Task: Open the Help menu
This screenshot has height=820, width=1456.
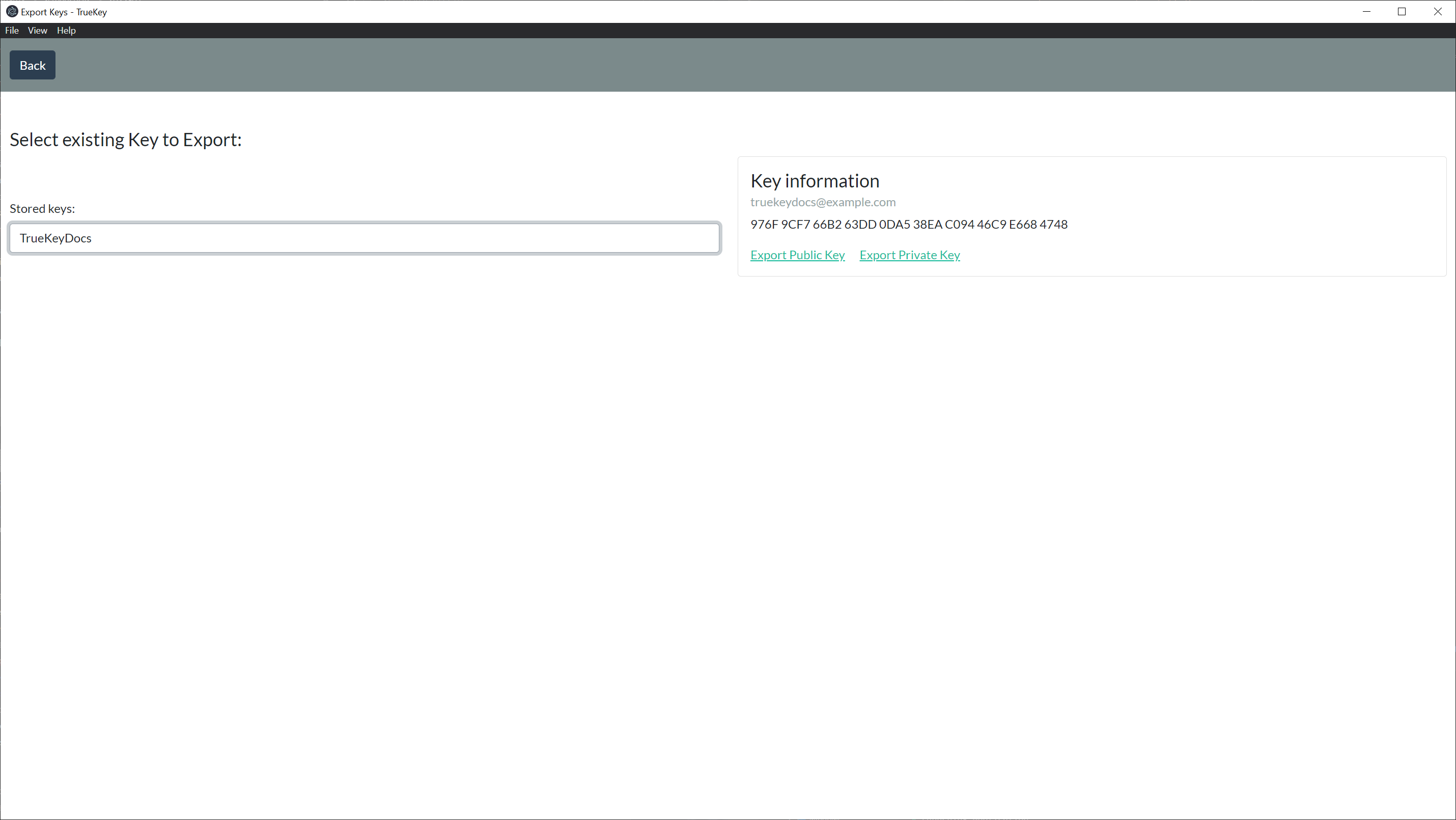Action: pos(66,31)
